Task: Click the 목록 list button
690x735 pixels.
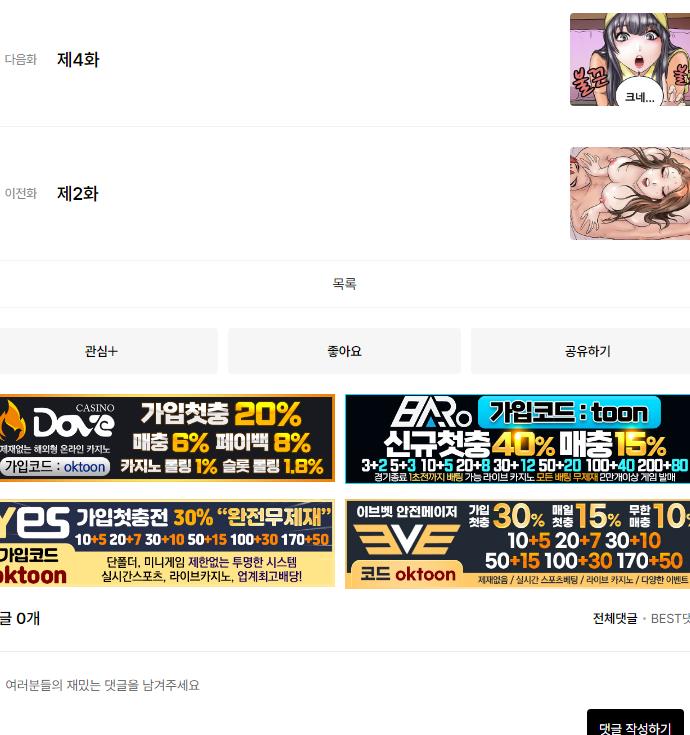Action: pos(345,284)
